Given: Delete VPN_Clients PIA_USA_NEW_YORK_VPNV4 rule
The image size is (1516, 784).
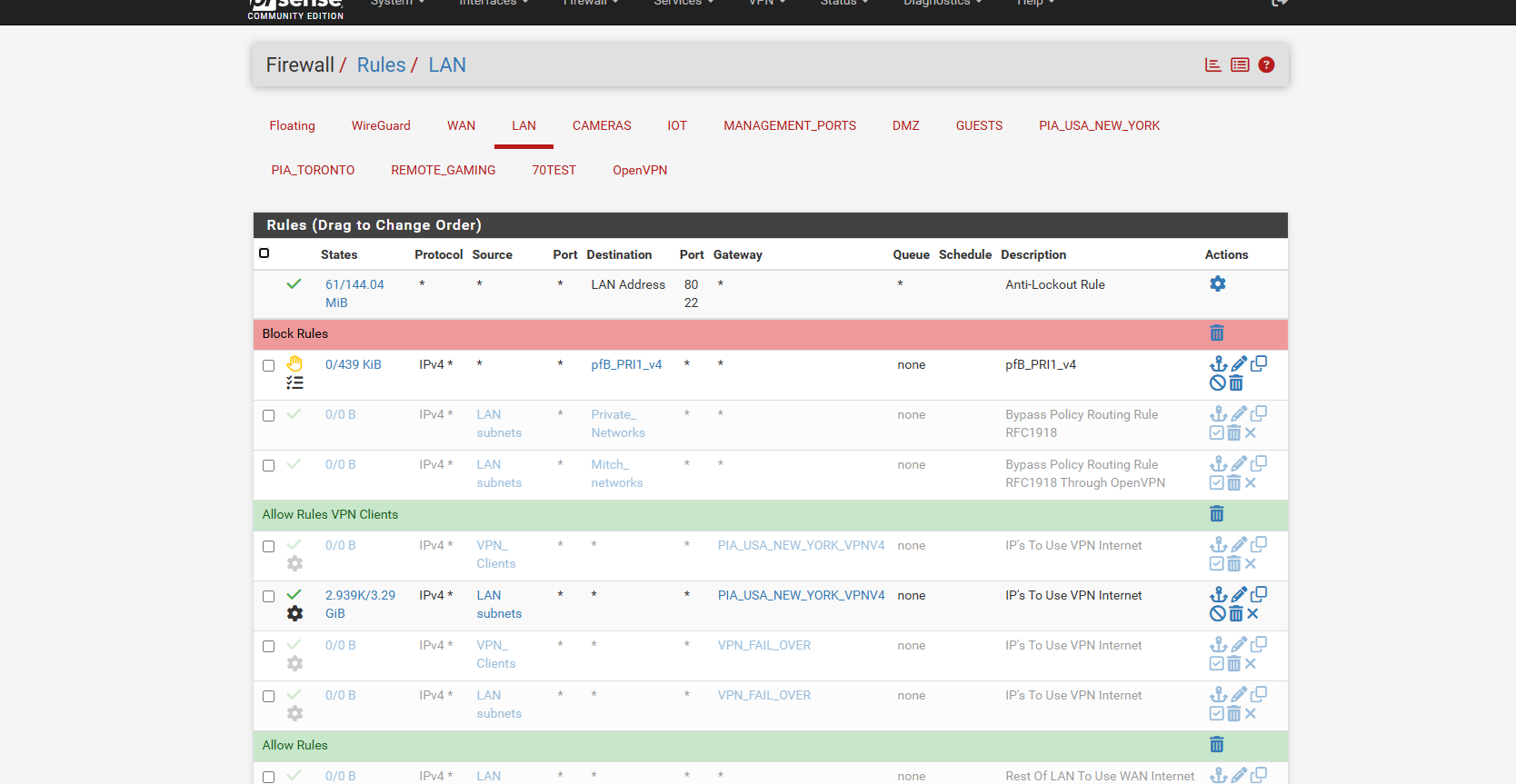Looking at the screenshot, I should coord(1234,564).
